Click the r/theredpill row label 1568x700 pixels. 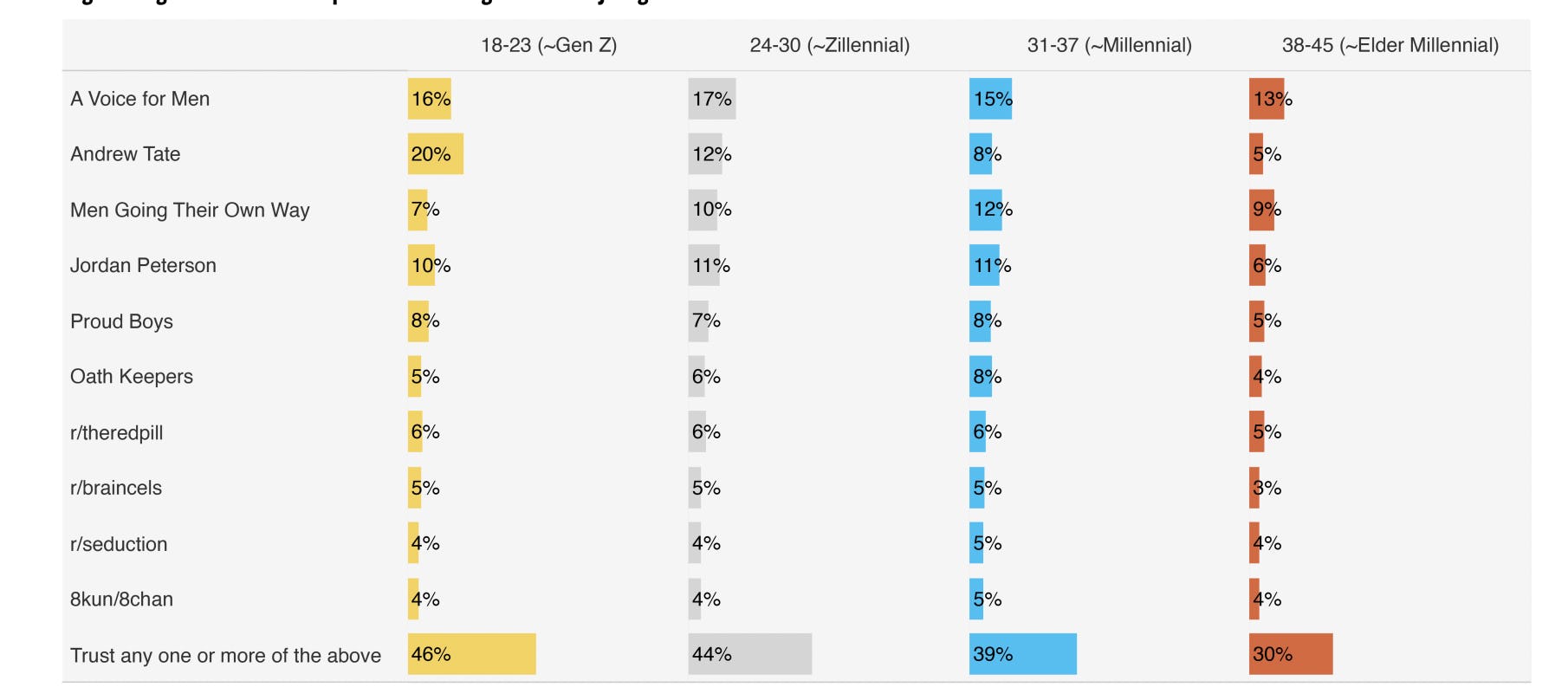coord(116,432)
